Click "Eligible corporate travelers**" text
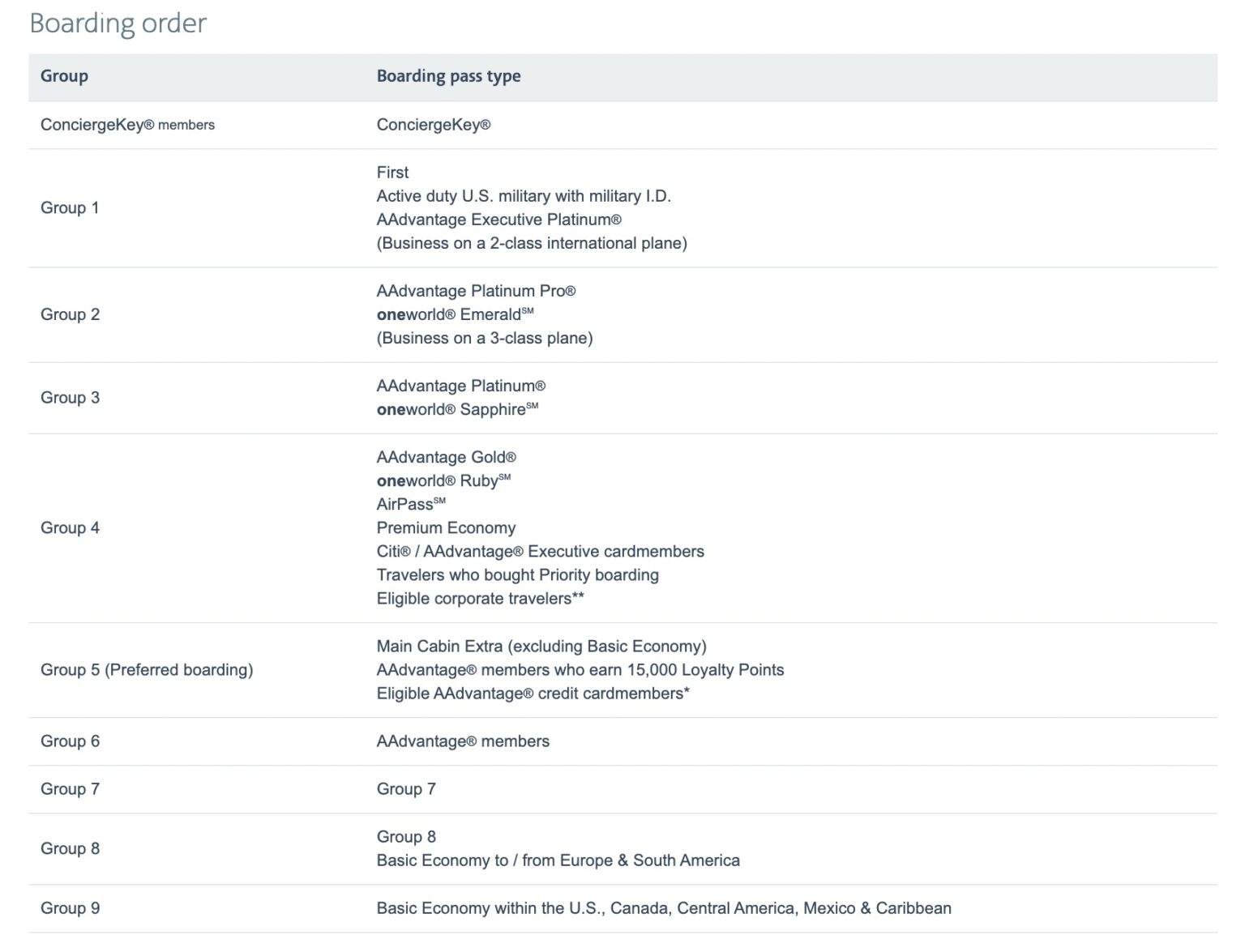The height and width of the screenshot is (952, 1245). (x=480, y=598)
